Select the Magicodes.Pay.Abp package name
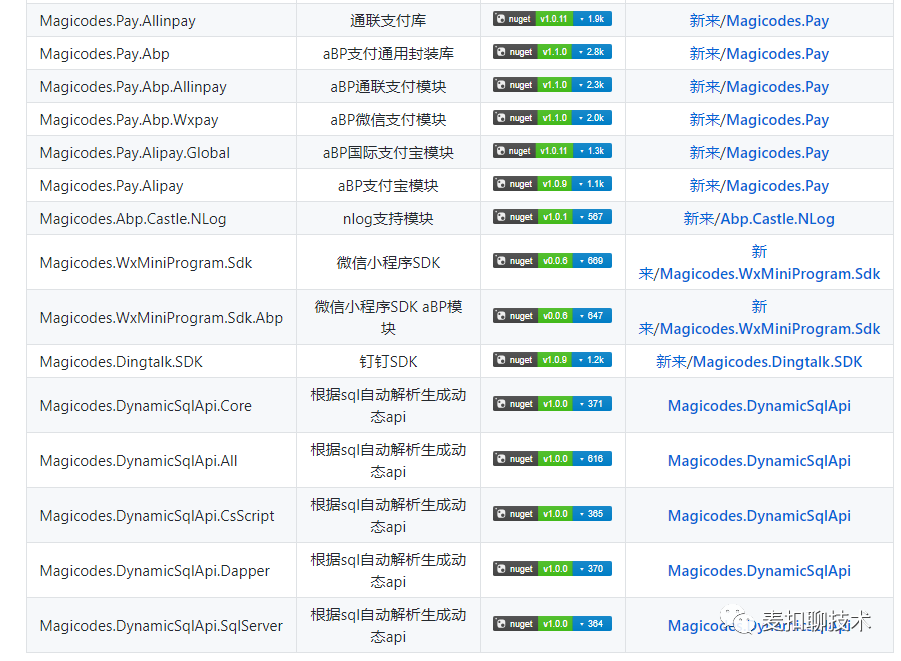The width and height of the screenshot is (901, 661). click(x=105, y=54)
